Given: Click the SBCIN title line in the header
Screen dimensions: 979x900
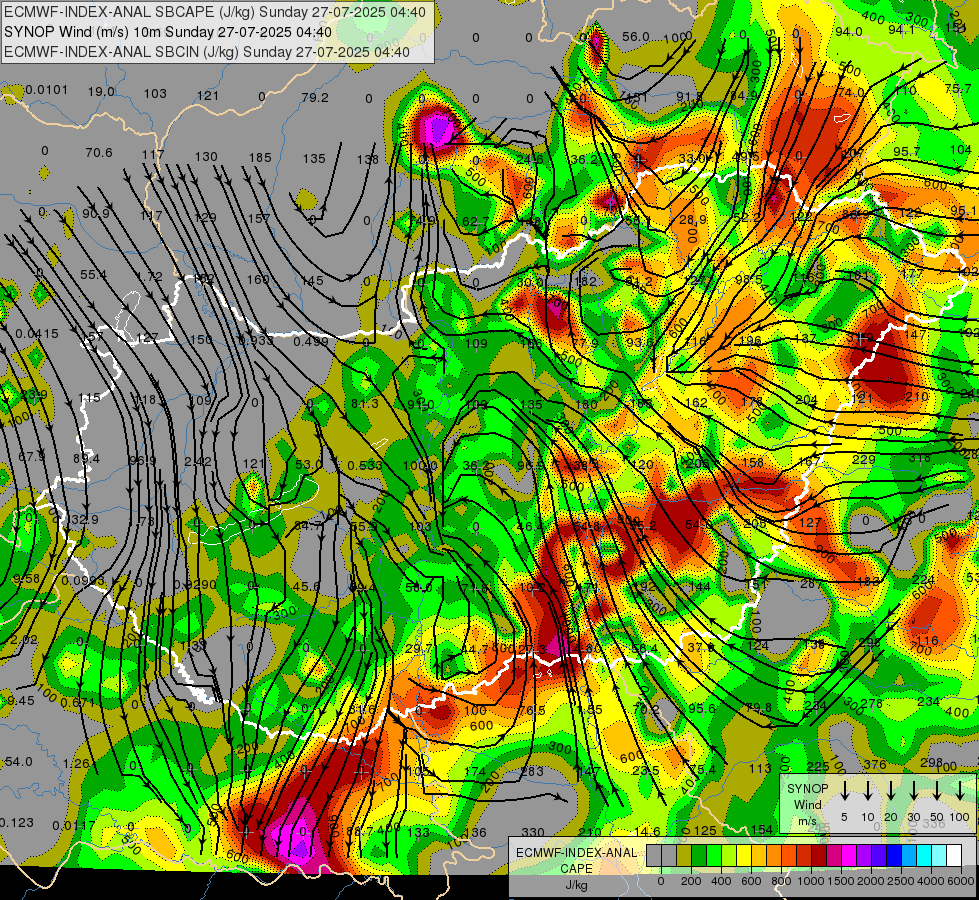Looking at the screenshot, I should click(207, 52).
